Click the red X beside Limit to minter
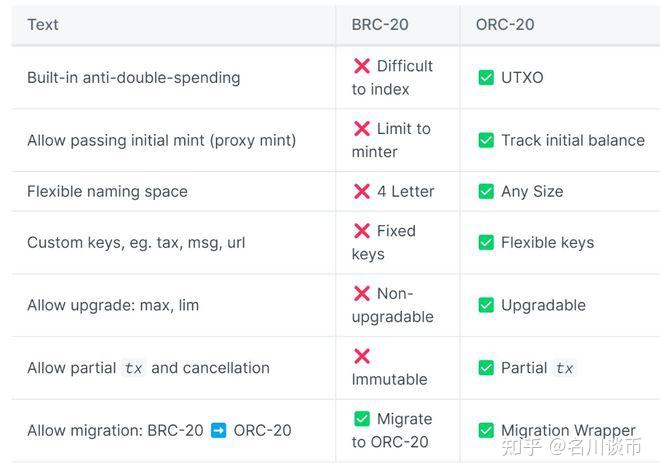The height and width of the screenshot is (475, 660). [x=362, y=129]
